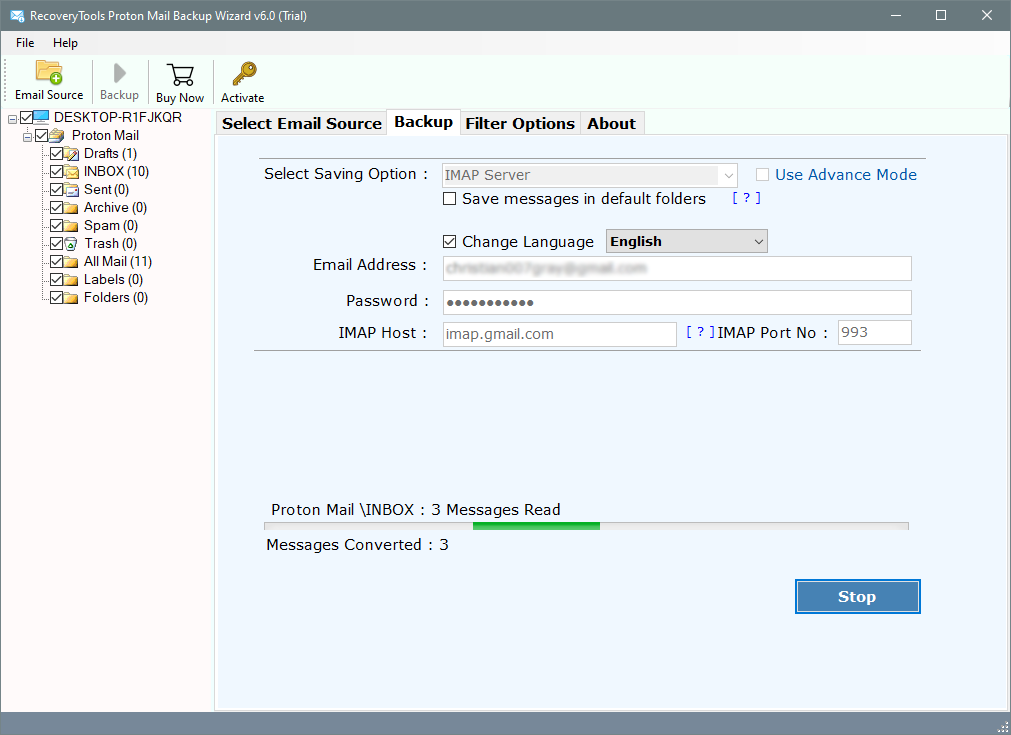Image resolution: width=1011 pixels, height=735 pixels.
Task: Click the 'Messages Converted : 3' status text
Action: tap(357, 545)
